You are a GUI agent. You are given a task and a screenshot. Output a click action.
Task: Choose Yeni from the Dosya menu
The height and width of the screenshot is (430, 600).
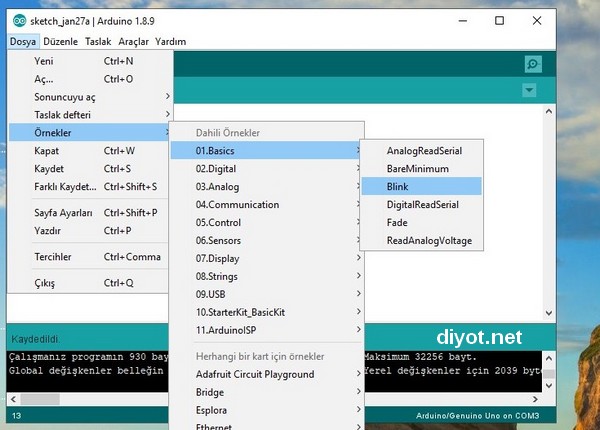90,61
